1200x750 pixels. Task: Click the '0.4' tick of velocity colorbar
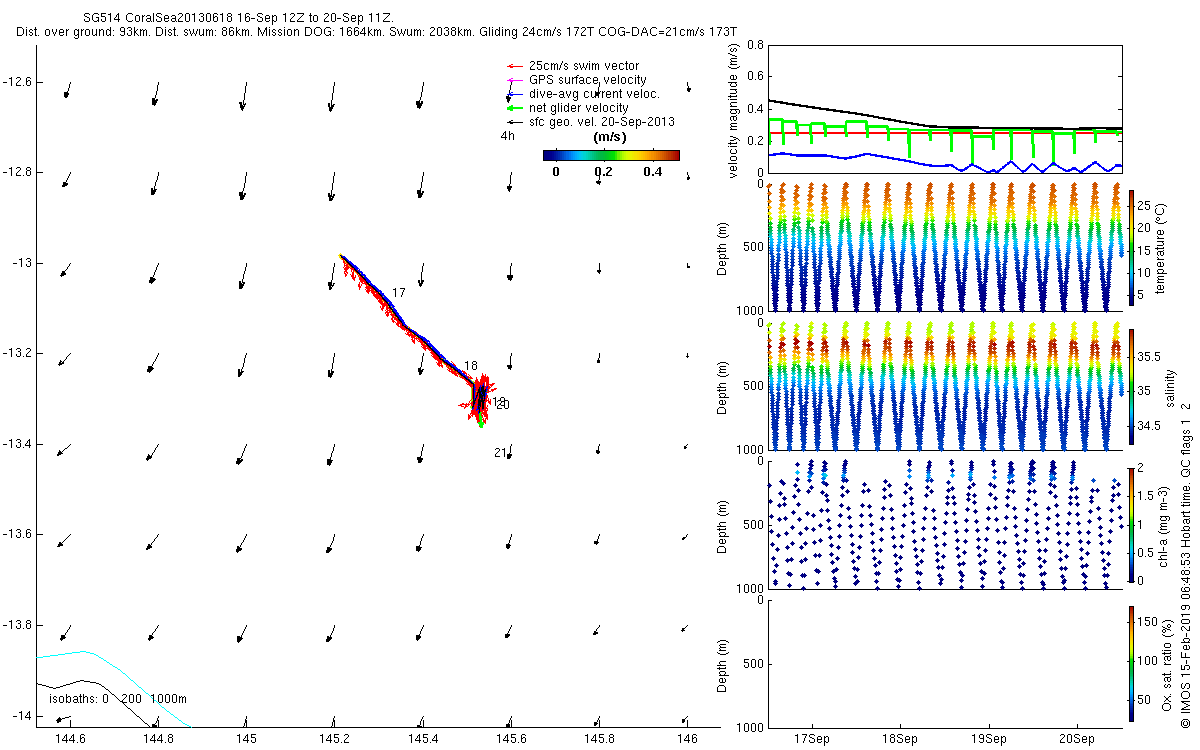653,171
